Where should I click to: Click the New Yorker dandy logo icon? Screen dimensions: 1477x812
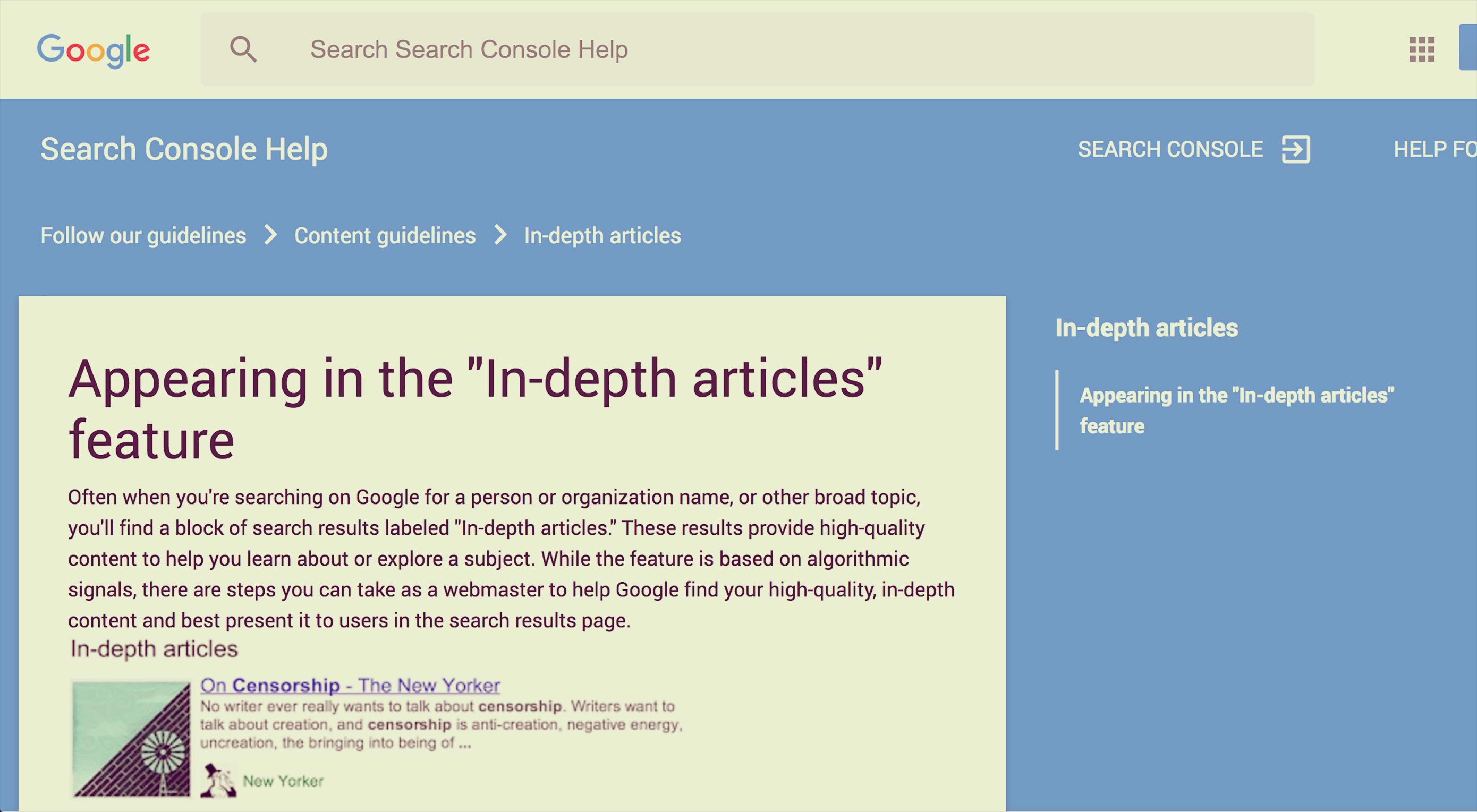(x=218, y=781)
